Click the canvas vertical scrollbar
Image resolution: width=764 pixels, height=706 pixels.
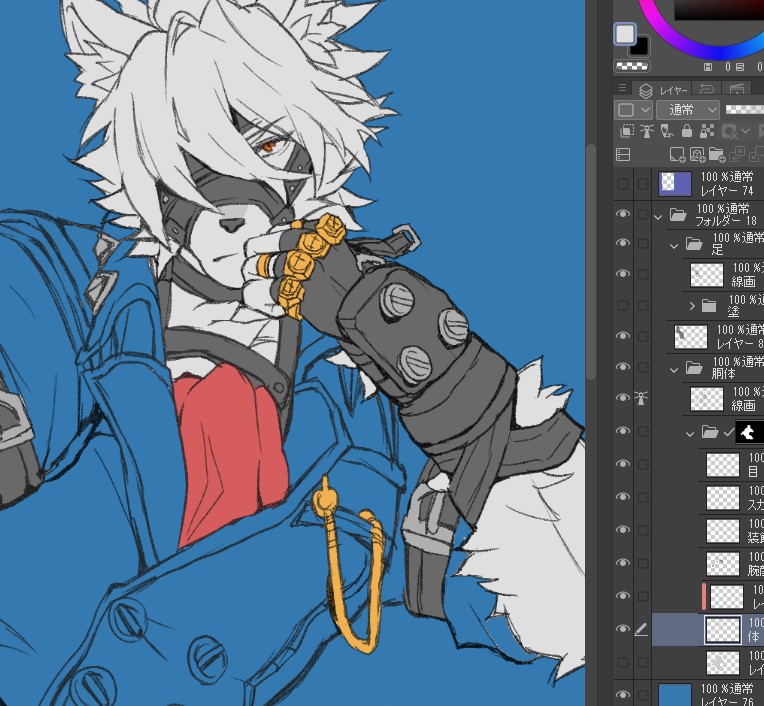click(591, 262)
